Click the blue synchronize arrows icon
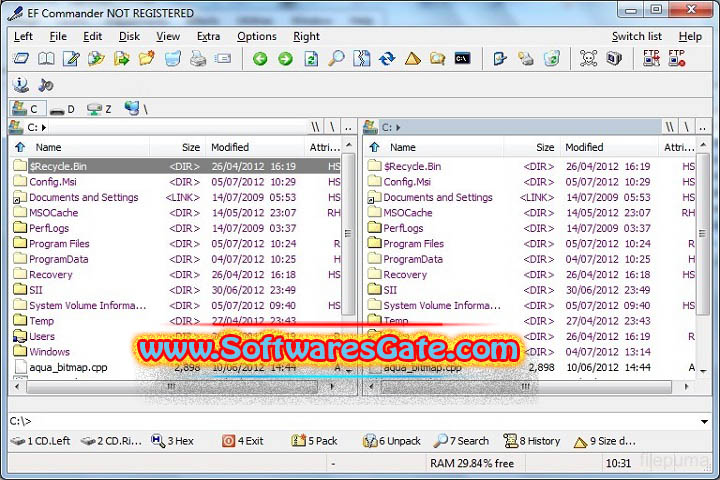The width and height of the screenshot is (720, 480). click(387, 58)
